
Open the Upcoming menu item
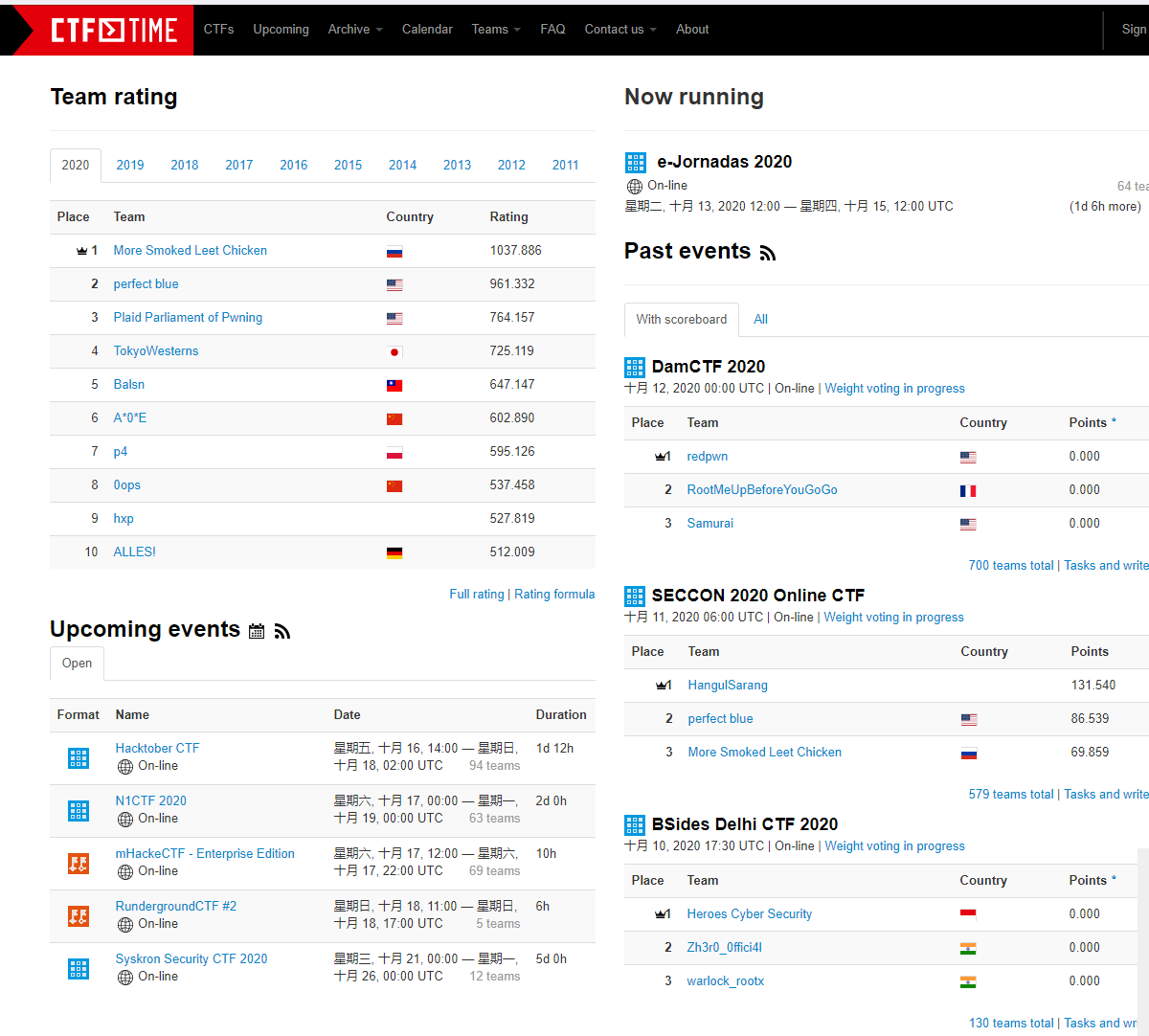282,30
